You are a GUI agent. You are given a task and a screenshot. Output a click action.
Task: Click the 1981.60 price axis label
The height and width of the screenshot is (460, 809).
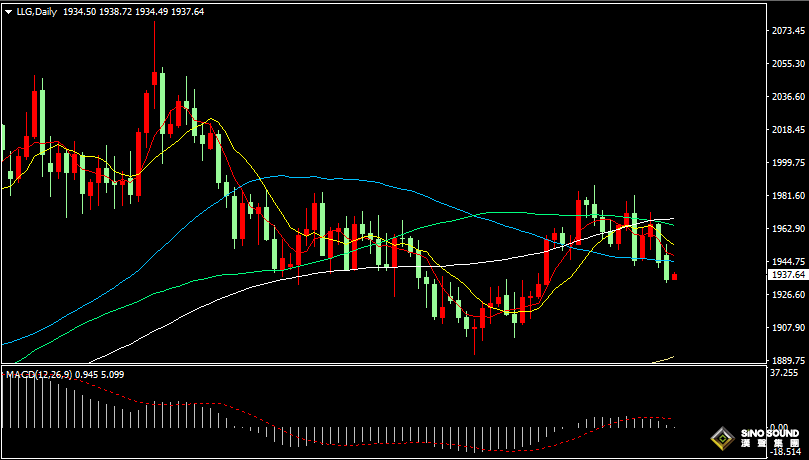coord(789,196)
